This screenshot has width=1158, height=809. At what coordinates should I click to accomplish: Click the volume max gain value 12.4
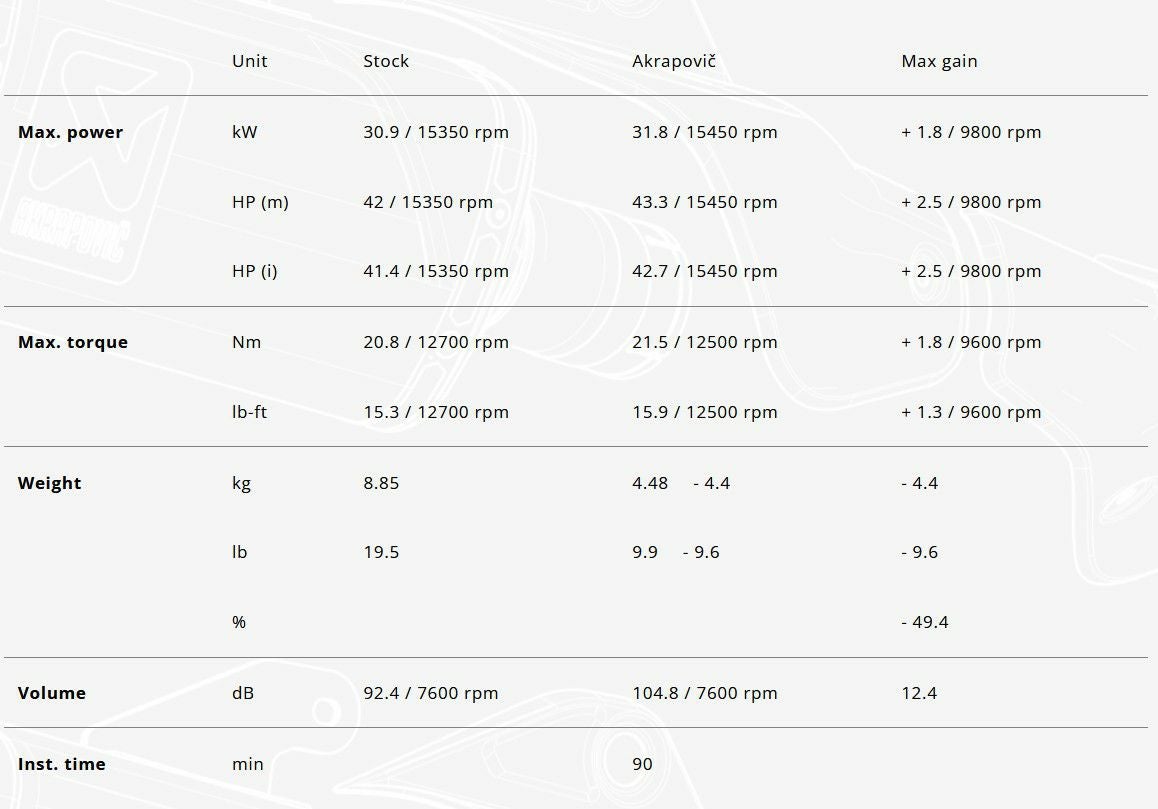tap(919, 693)
